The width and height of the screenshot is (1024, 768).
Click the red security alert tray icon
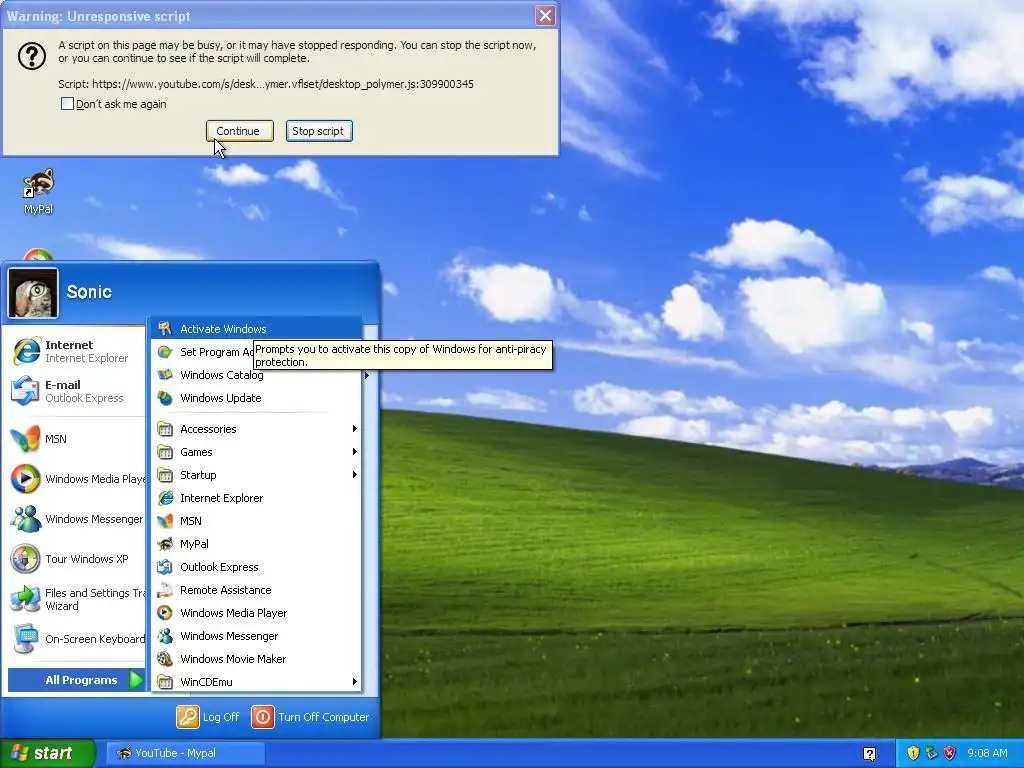click(x=950, y=753)
